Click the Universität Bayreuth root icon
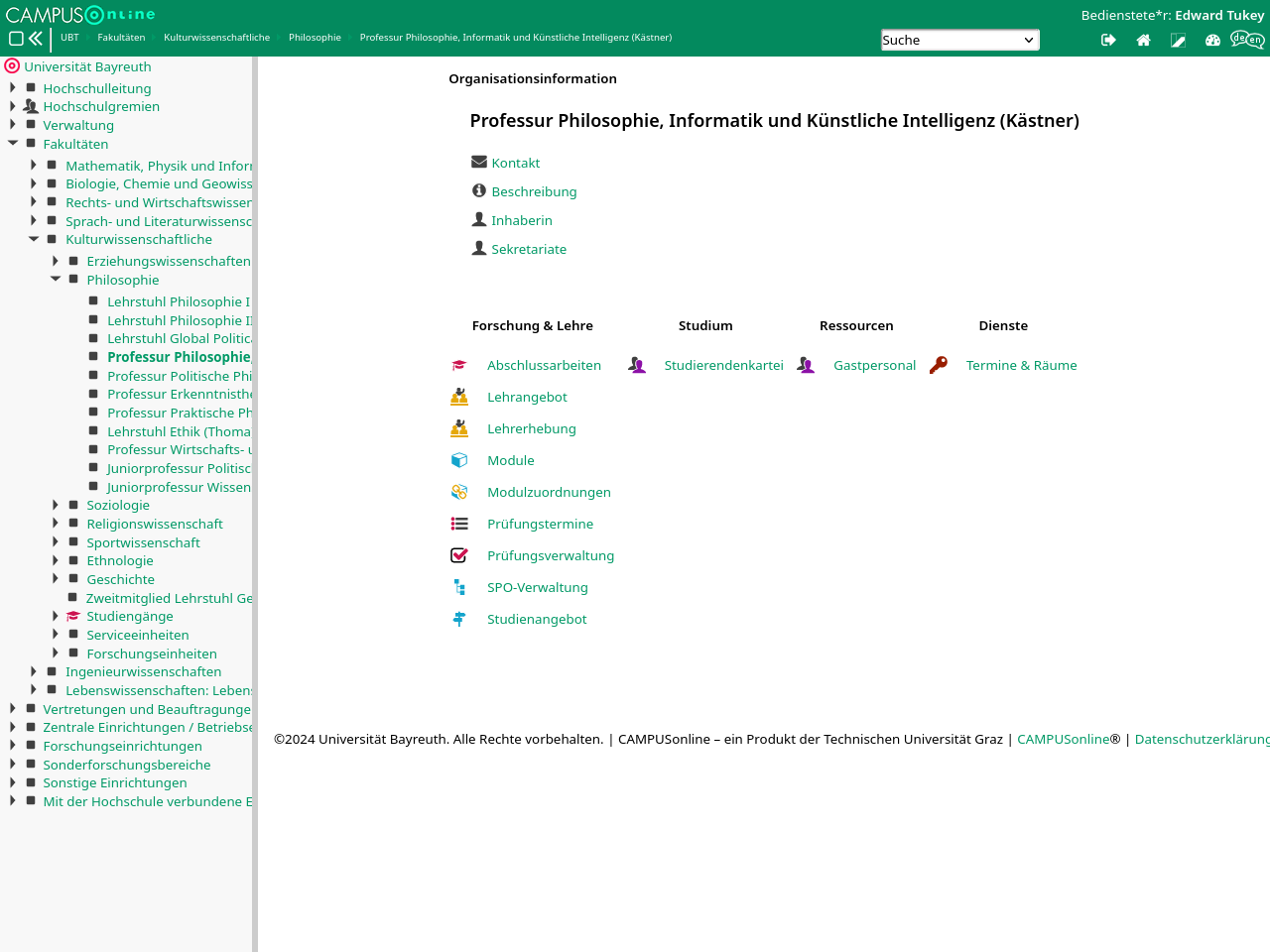The height and width of the screenshot is (952, 1270). point(12,65)
